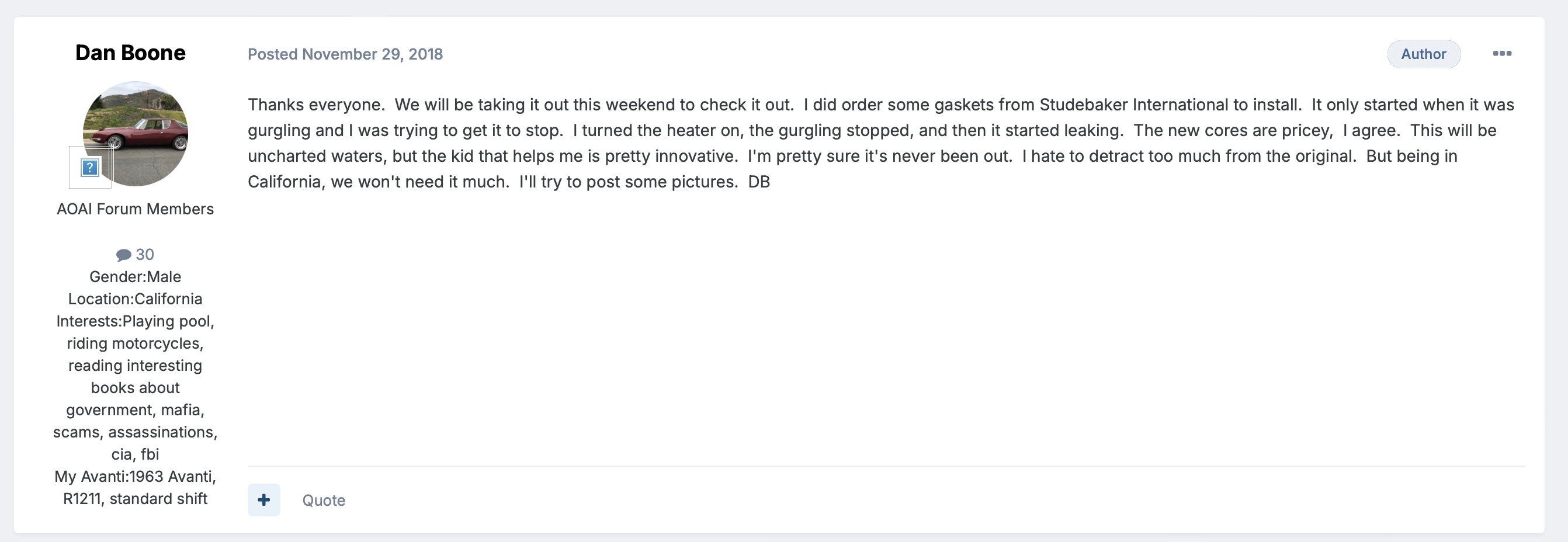
Task: Open Dan Boone's profile via username
Action: coord(130,53)
